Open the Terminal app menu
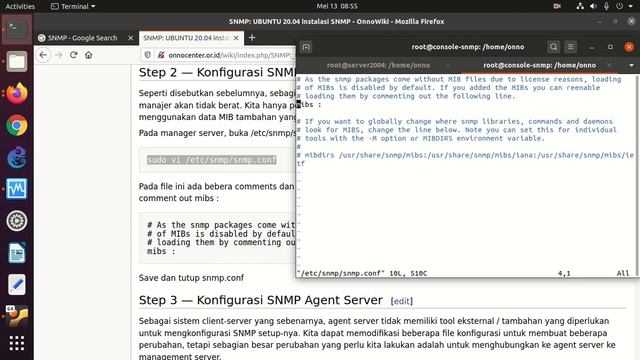This screenshot has height=360, width=640. (73, 6)
